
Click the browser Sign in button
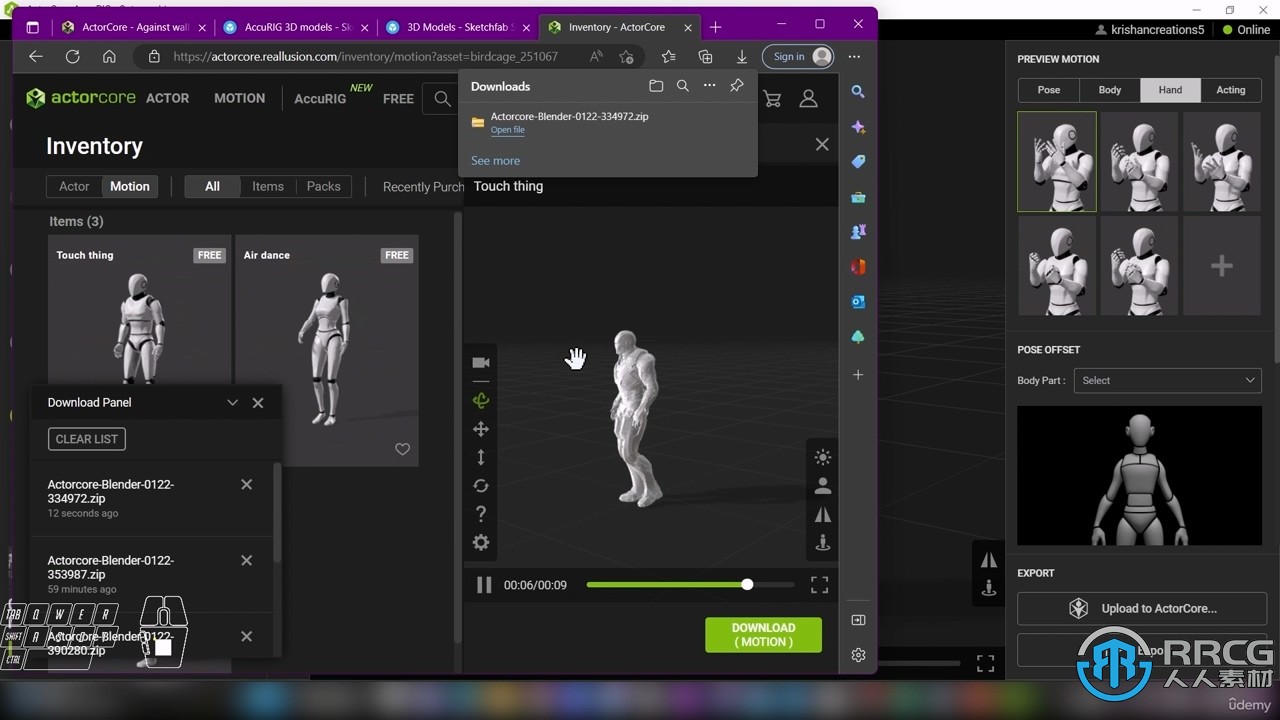798,57
